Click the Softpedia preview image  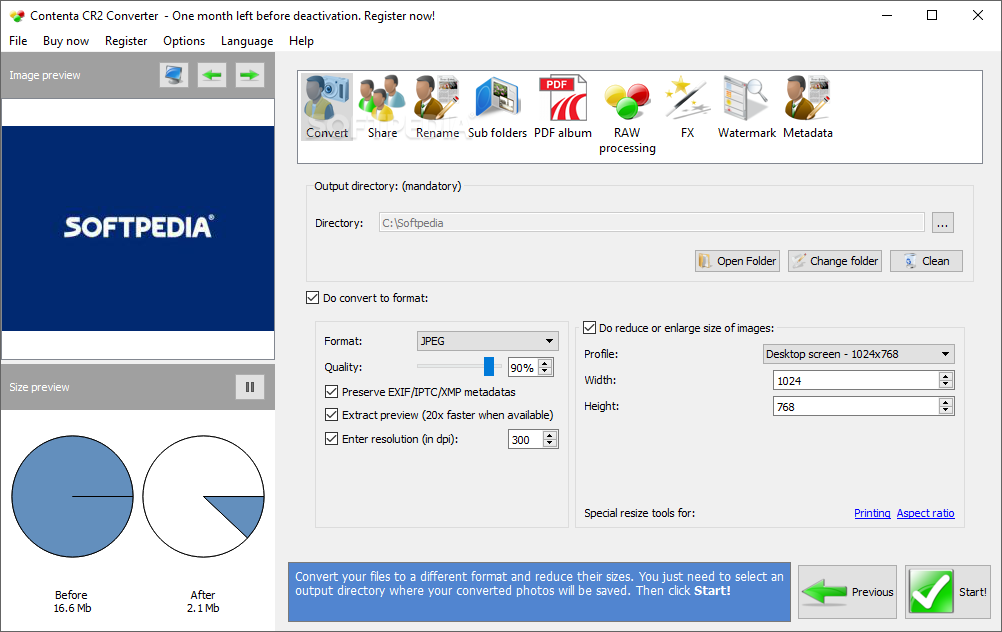pos(138,228)
